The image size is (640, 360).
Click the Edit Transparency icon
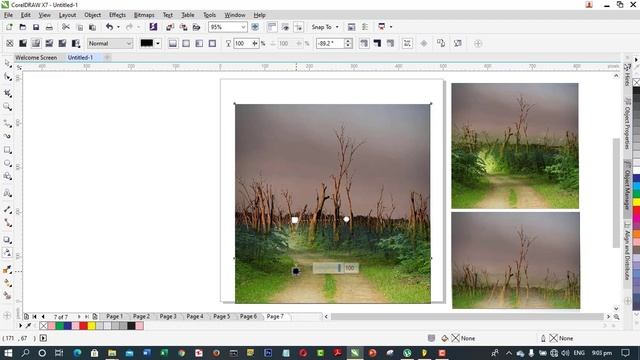coord(458,43)
